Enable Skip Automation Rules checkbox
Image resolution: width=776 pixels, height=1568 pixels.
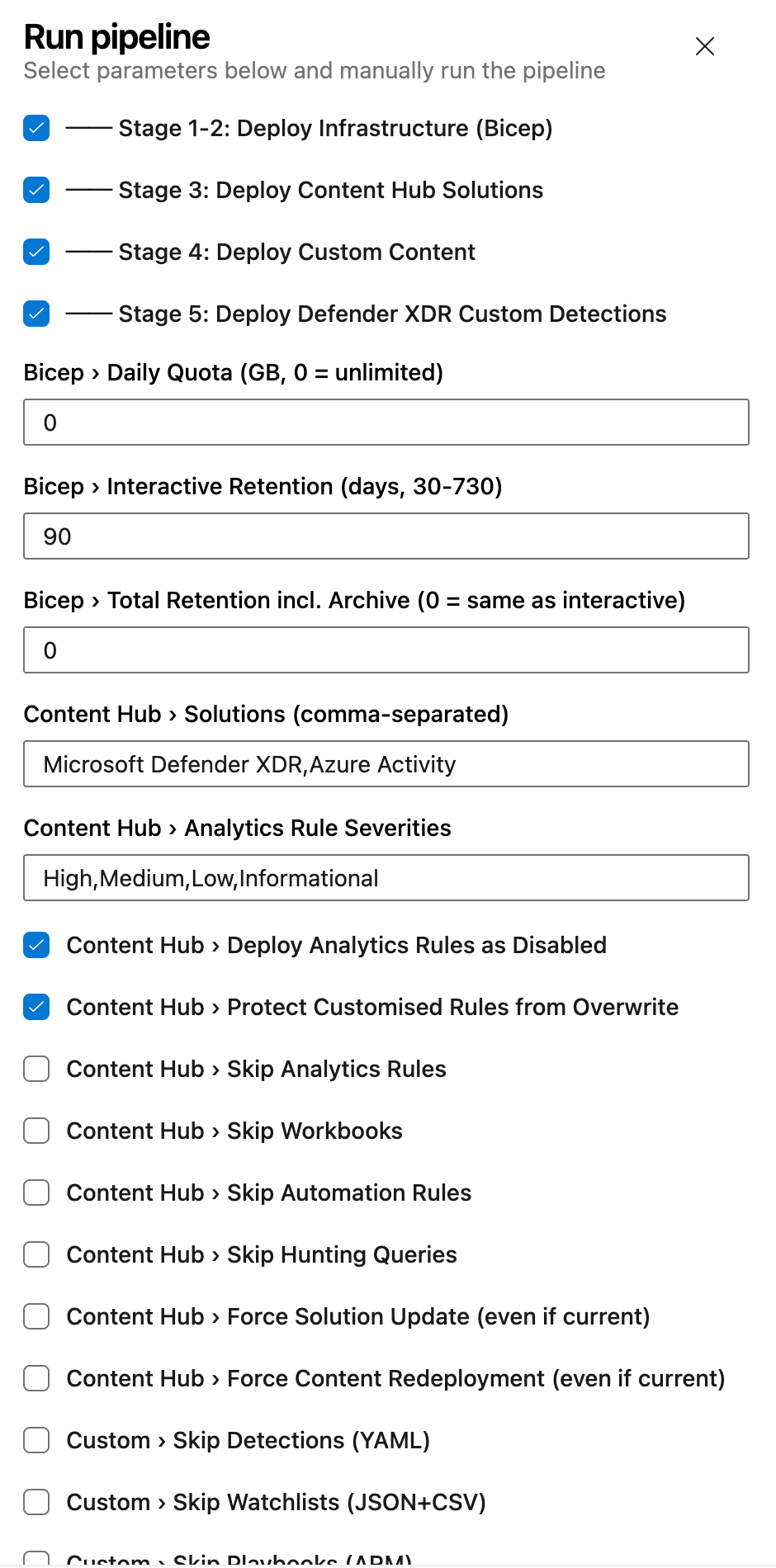pos(36,1193)
